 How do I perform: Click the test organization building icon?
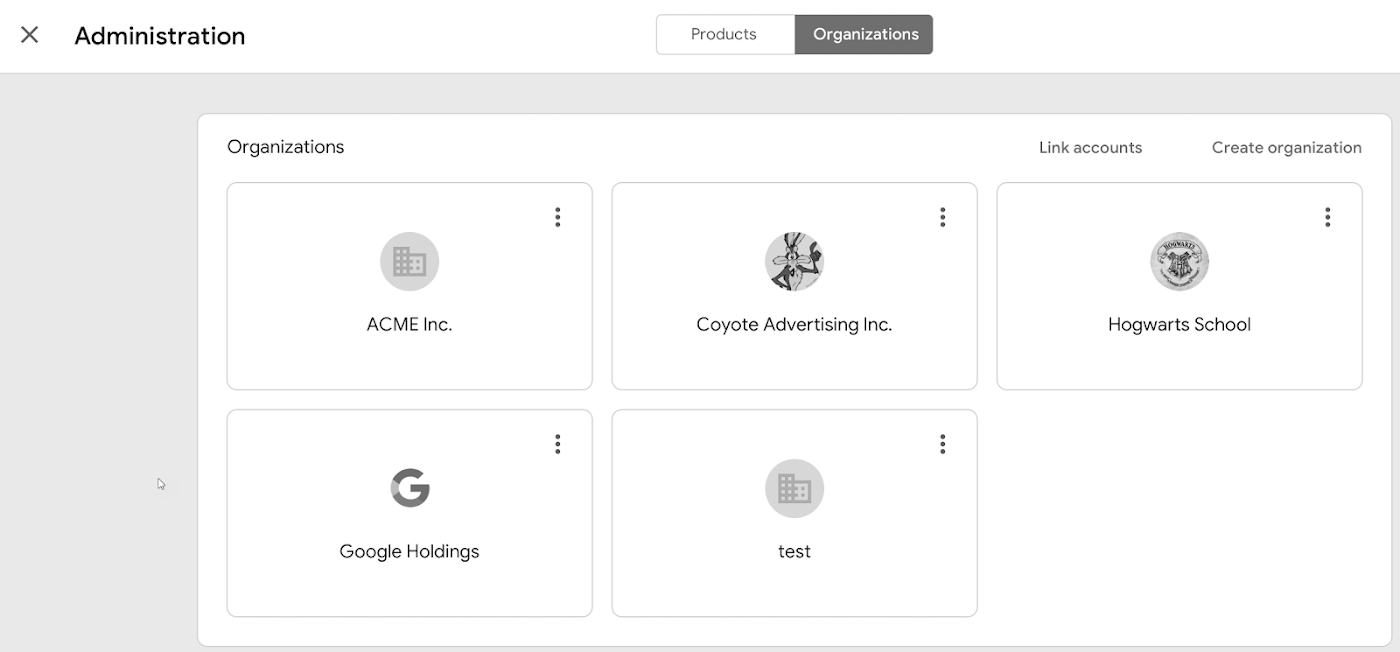click(x=794, y=488)
